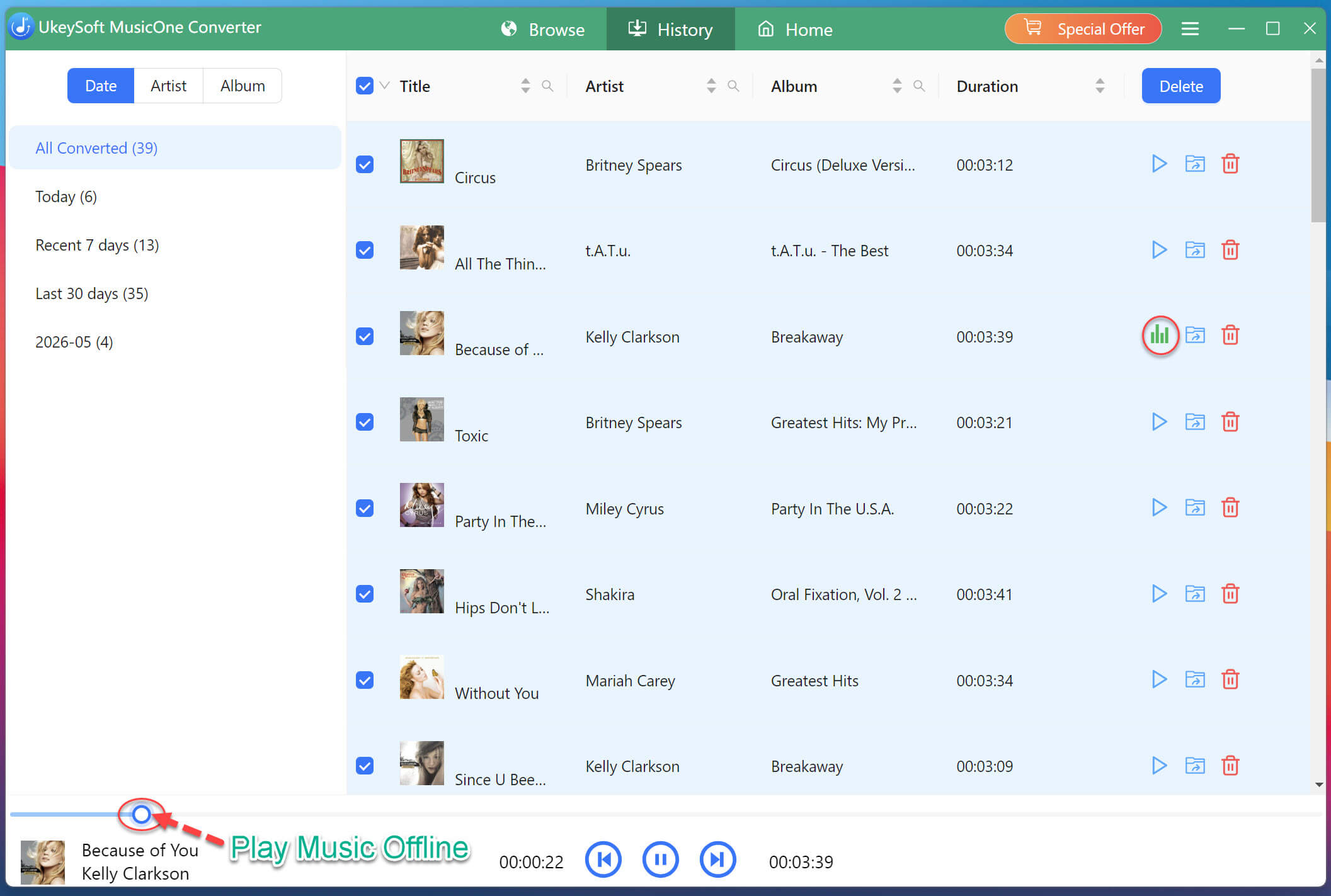The image size is (1331, 896).
Task: Open the hamburger menu
Action: pos(1190,29)
